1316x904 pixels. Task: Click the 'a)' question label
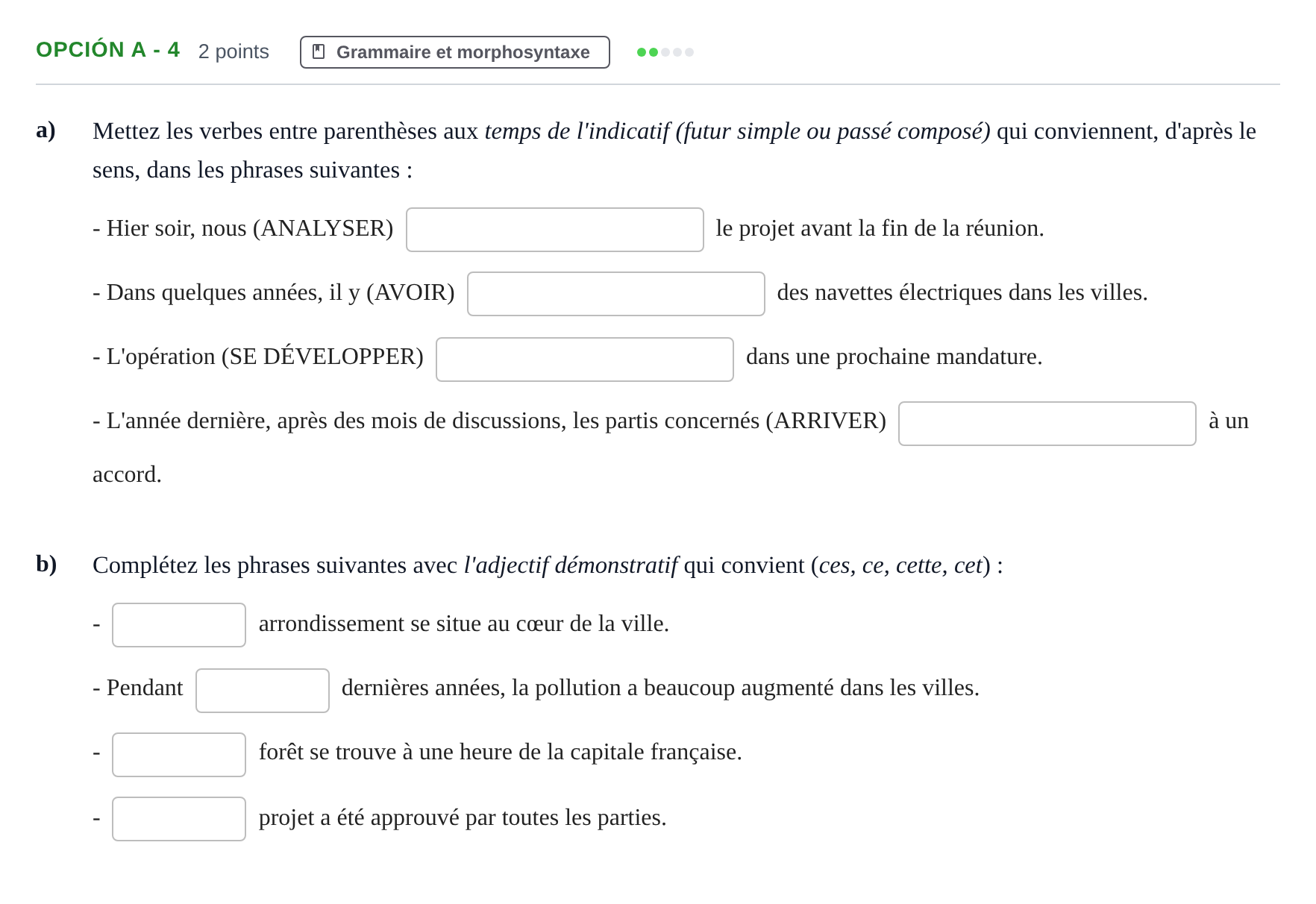point(46,130)
